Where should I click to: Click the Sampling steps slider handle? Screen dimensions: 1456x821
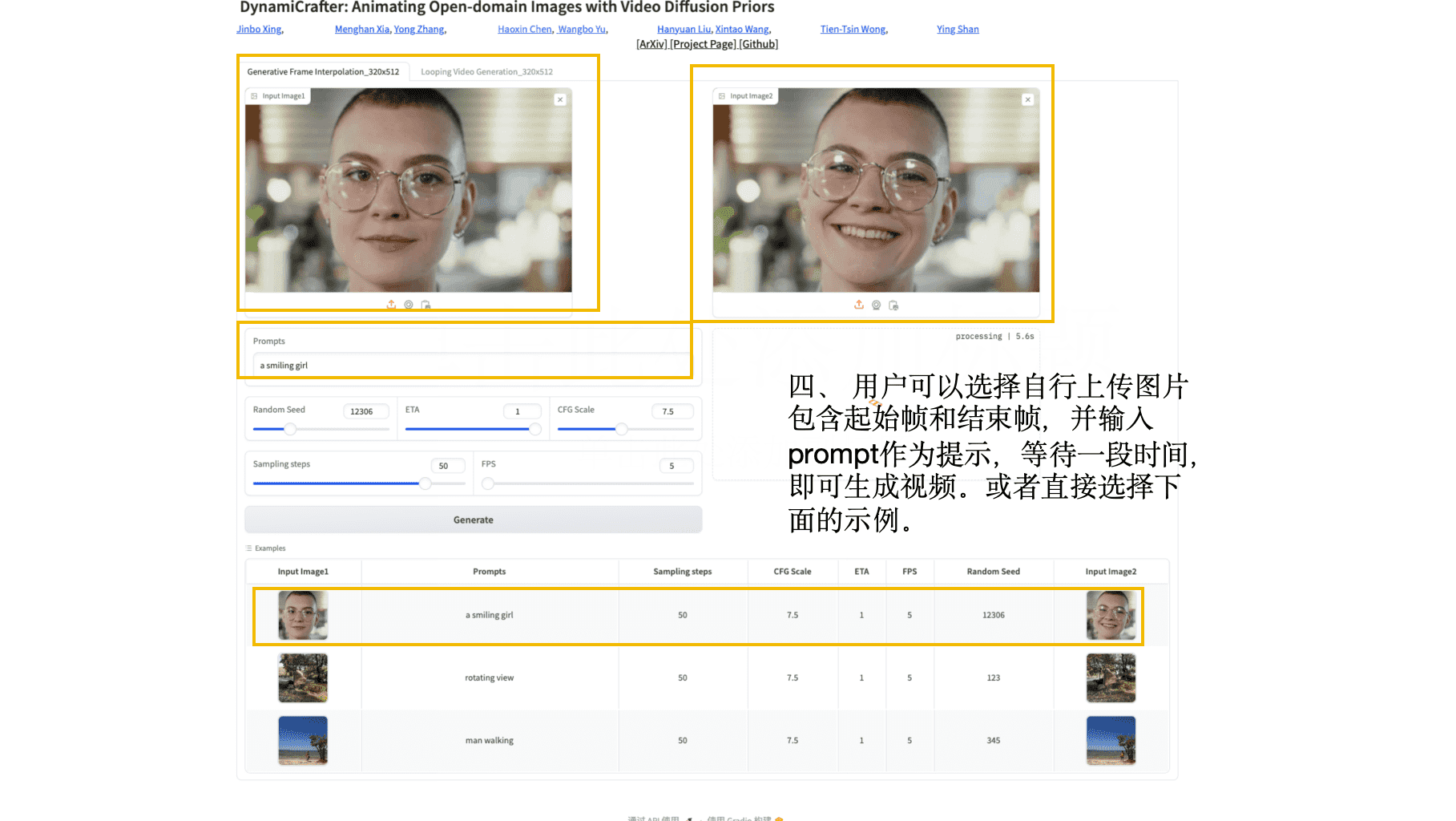pyautogui.click(x=426, y=483)
